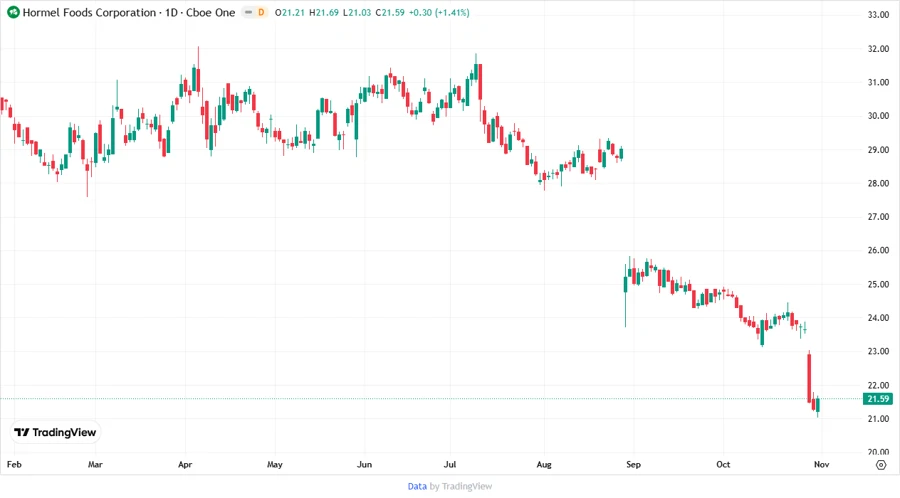The height and width of the screenshot is (498, 900).
Task: Click the last green candle near Nov
Action: (818, 404)
